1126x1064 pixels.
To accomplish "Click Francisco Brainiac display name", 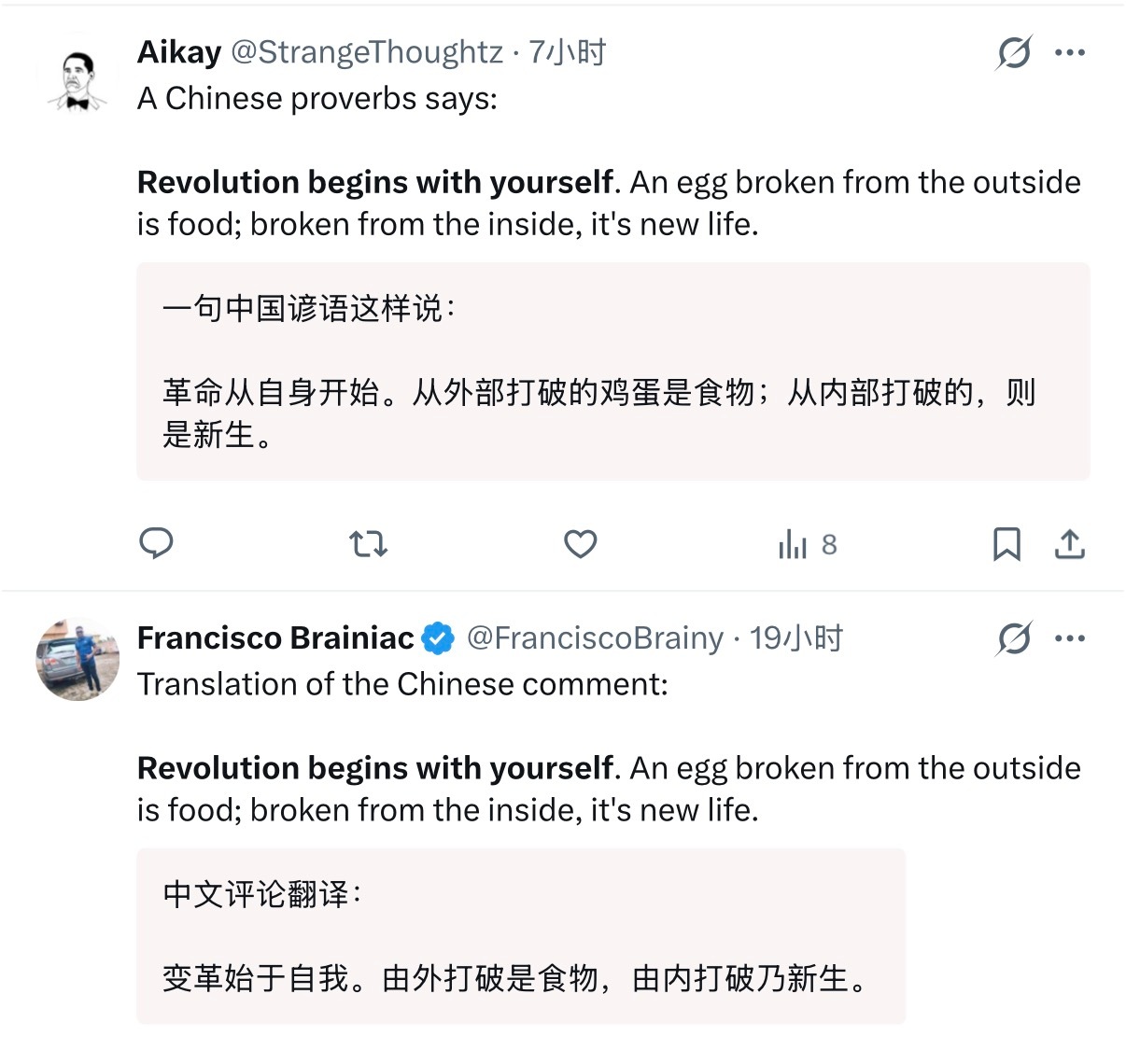I will click(275, 638).
